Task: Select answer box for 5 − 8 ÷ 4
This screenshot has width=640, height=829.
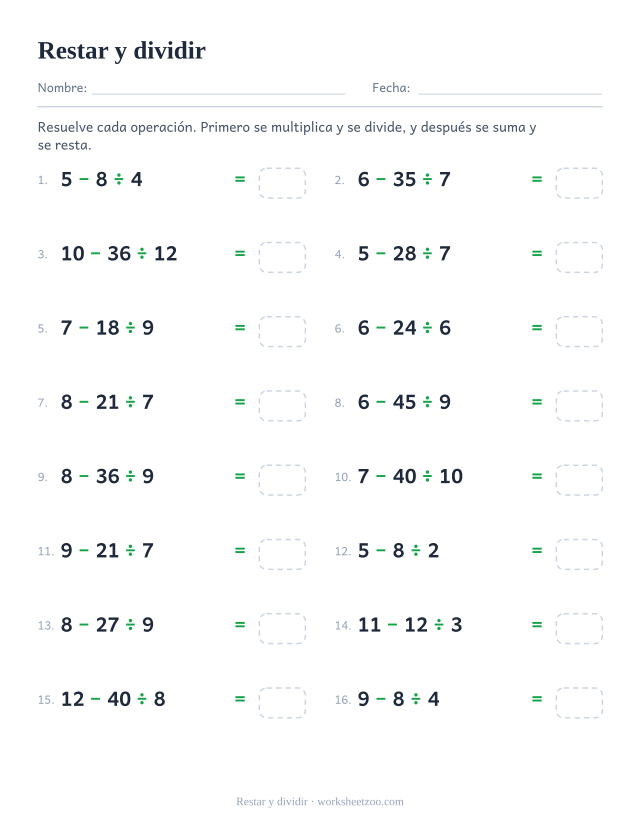Action: pyautogui.click(x=282, y=183)
